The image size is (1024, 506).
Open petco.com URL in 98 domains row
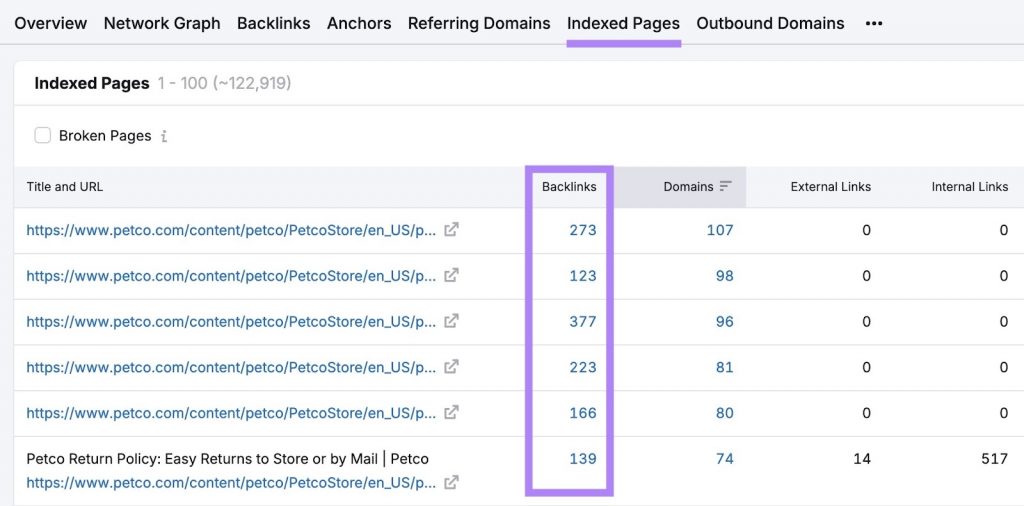coord(231,276)
